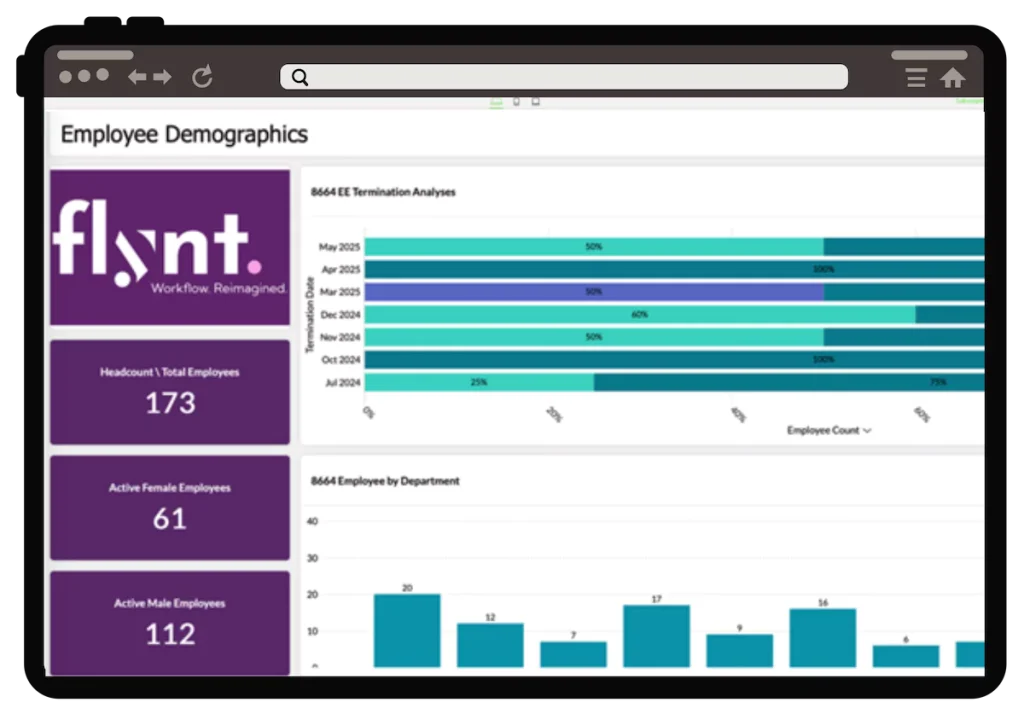Open the Active Female Employees 61 card
The width and height of the screenshot is (1024, 714).
[170, 507]
